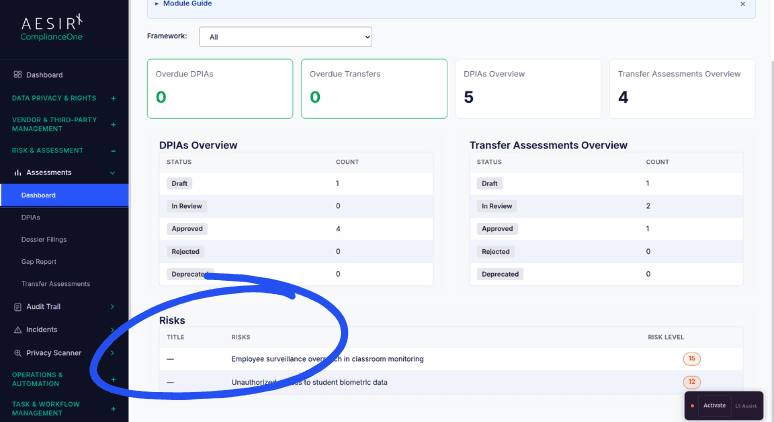This screenshot has height=422, width=774.
Task: Open the Transfer Assessments submenu item
Action: tap(55, 284)
